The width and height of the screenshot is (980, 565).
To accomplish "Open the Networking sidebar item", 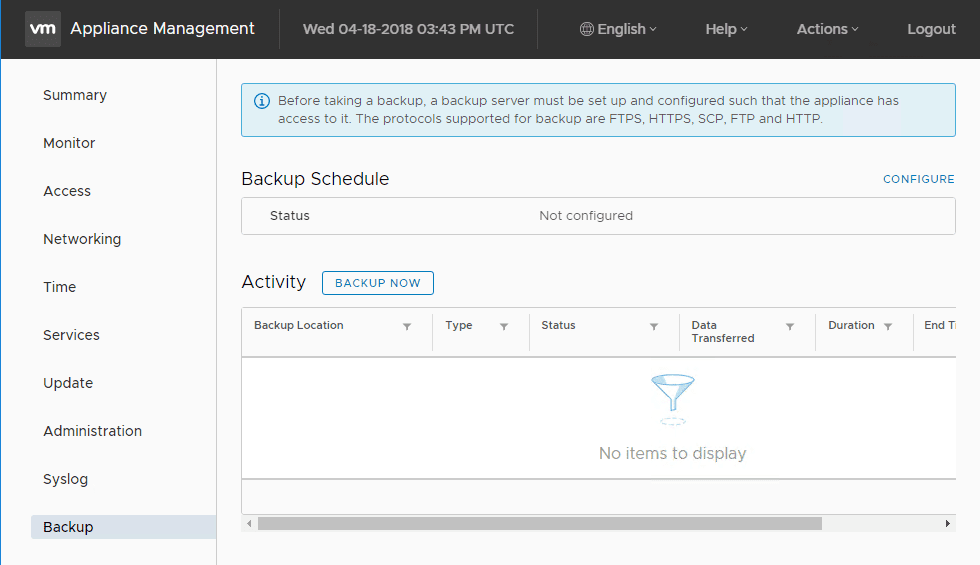I will [82, 239].
